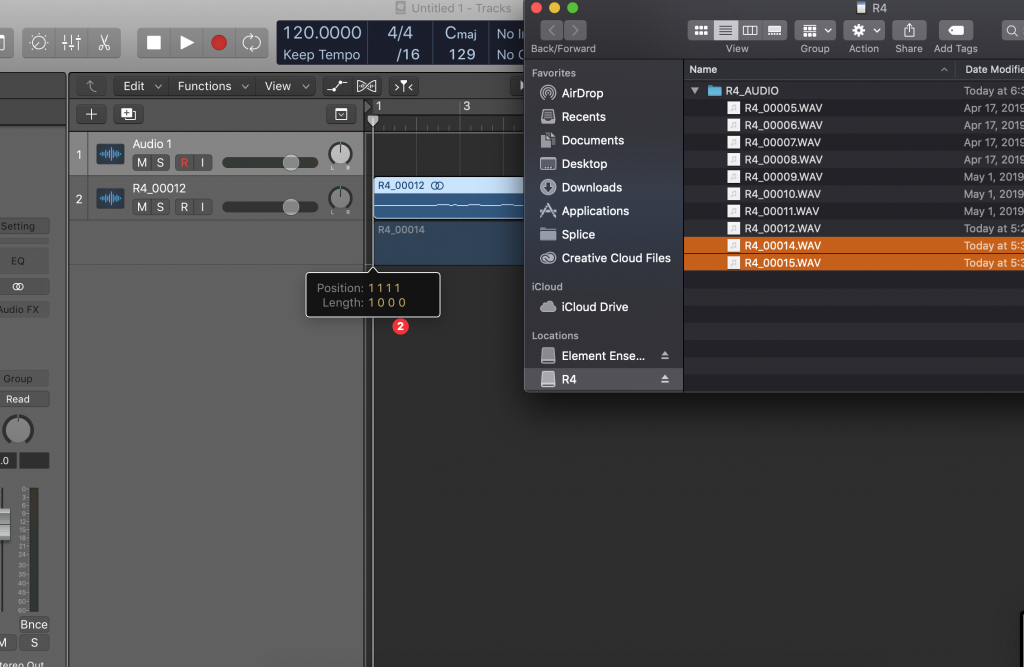The height and width of the screenshot is (667, 1024).
Task: Open the Mixer faders icon
Action: [x=71, y=43]
